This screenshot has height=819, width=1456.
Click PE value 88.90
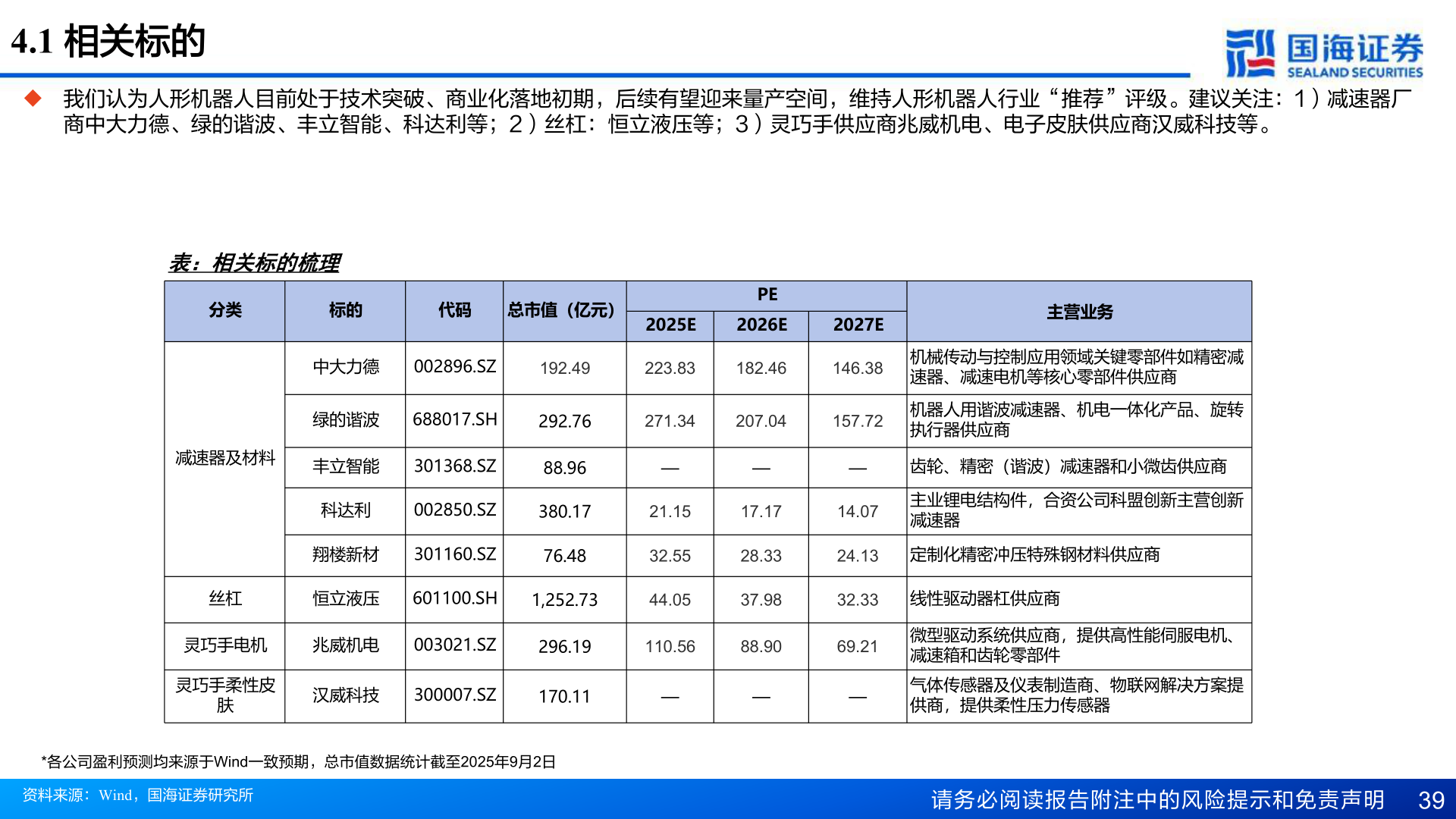click(761, 648)
